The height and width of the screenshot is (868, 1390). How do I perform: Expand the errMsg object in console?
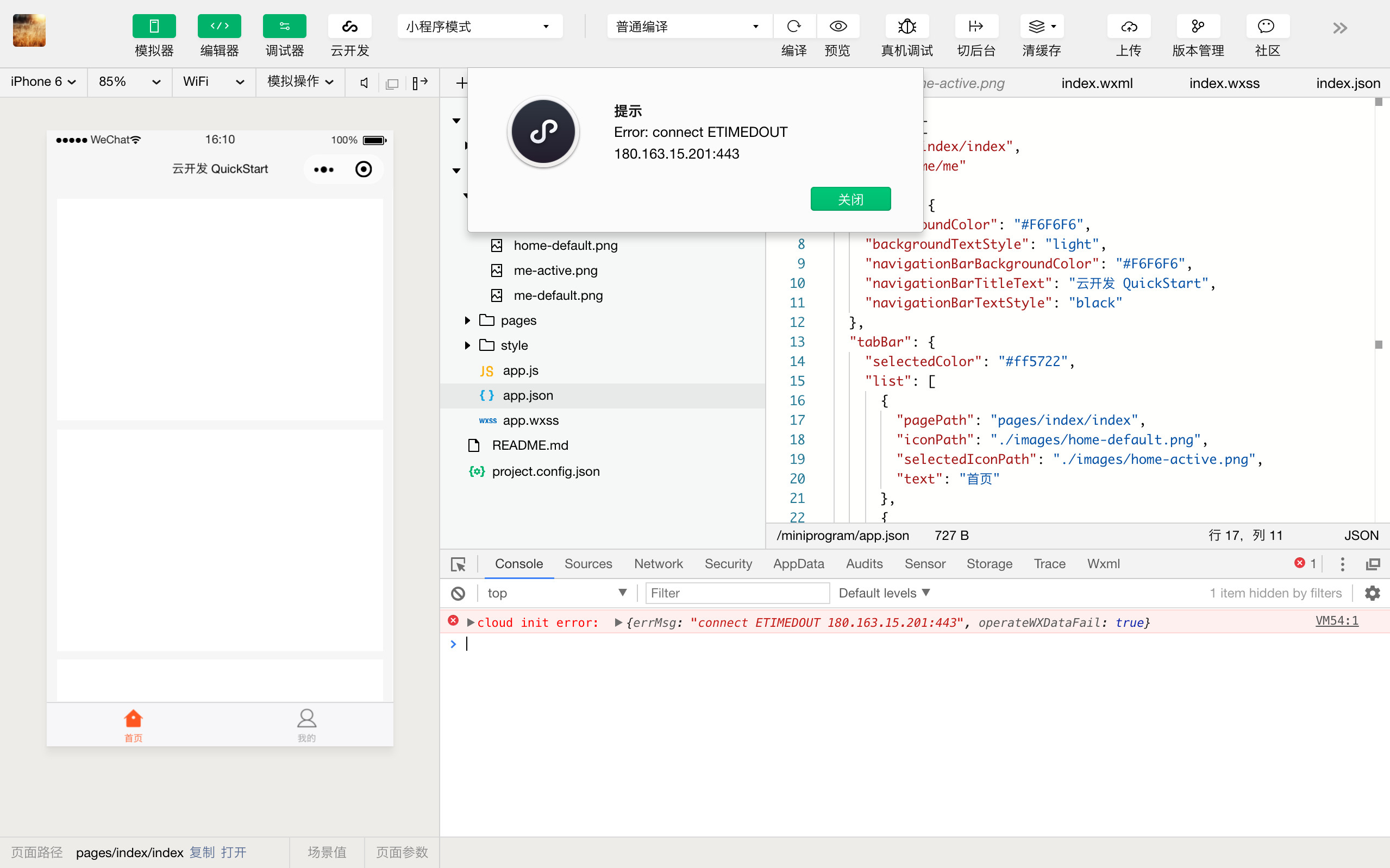click(x=618, y=623)
